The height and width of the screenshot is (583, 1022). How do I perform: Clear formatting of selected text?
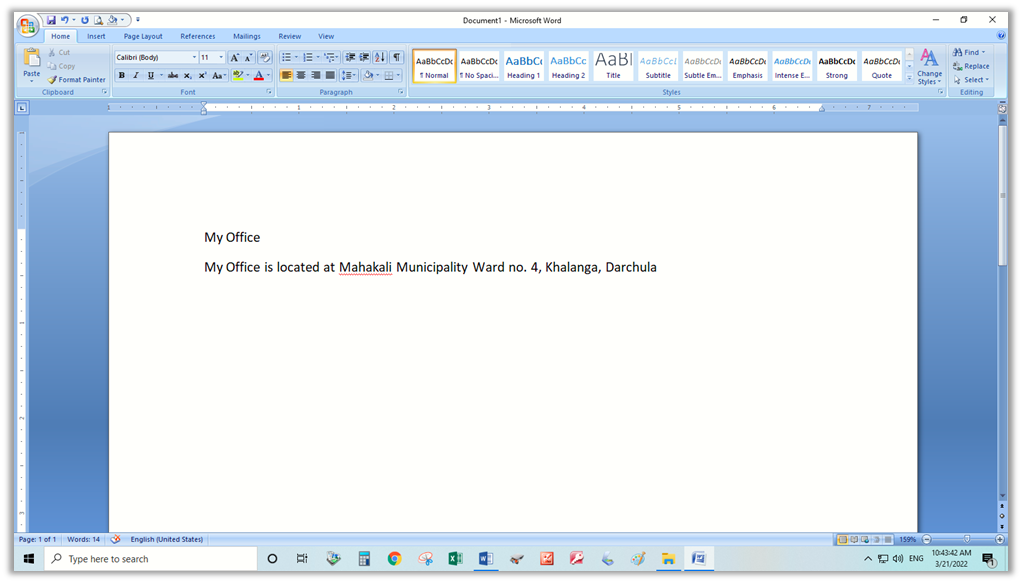coord(265,57)
